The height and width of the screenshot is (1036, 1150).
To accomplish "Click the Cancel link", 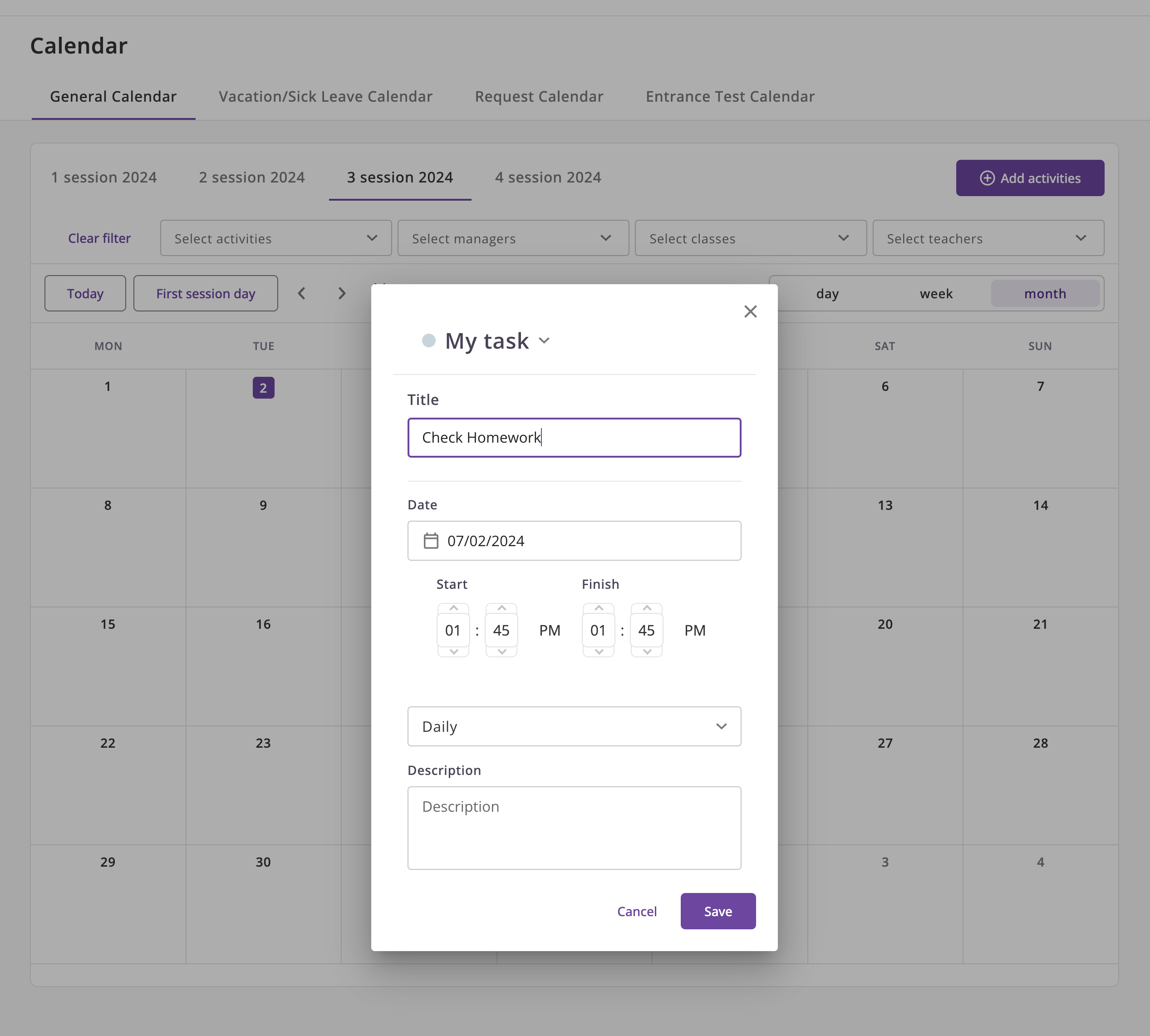I will [637, 911].
